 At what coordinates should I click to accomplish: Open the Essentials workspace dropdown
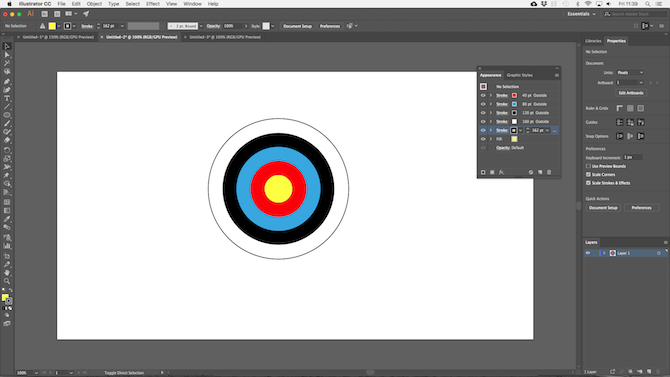(x=581, y=14)
